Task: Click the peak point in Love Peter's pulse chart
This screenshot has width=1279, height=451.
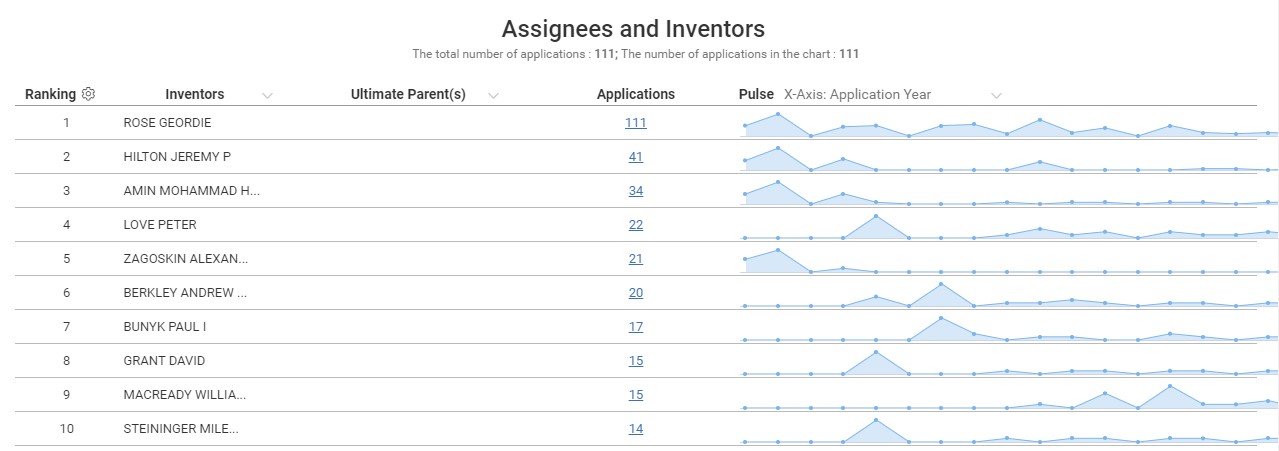Action: 876,216
